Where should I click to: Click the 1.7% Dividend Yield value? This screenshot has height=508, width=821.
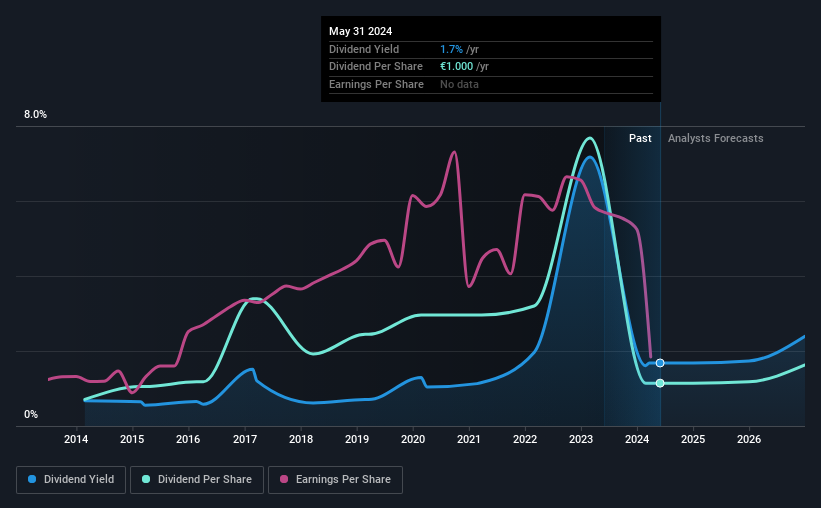pos(451,49)
